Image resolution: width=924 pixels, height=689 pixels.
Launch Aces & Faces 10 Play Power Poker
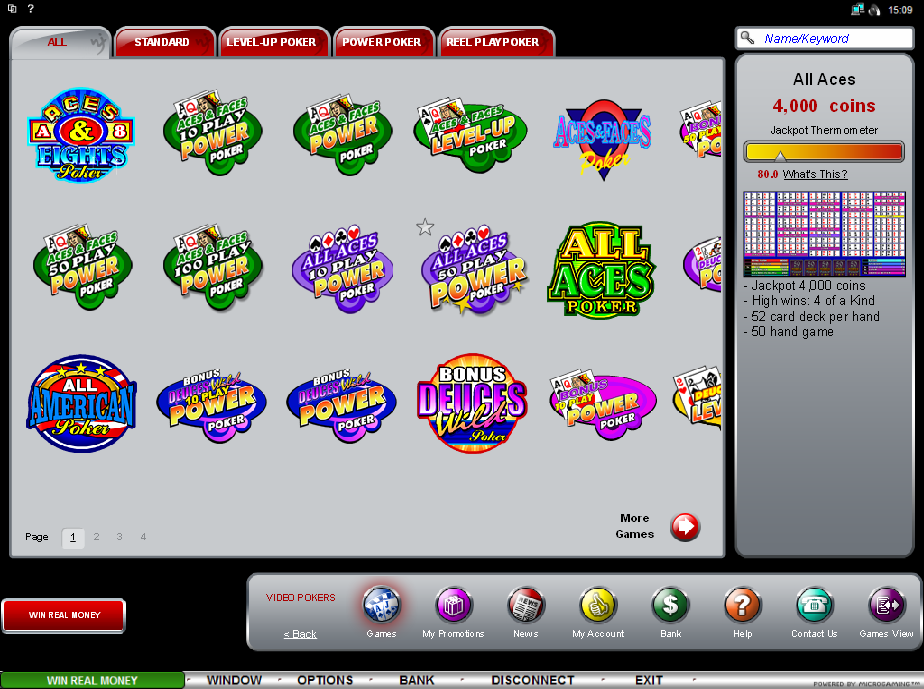(213, 133)
